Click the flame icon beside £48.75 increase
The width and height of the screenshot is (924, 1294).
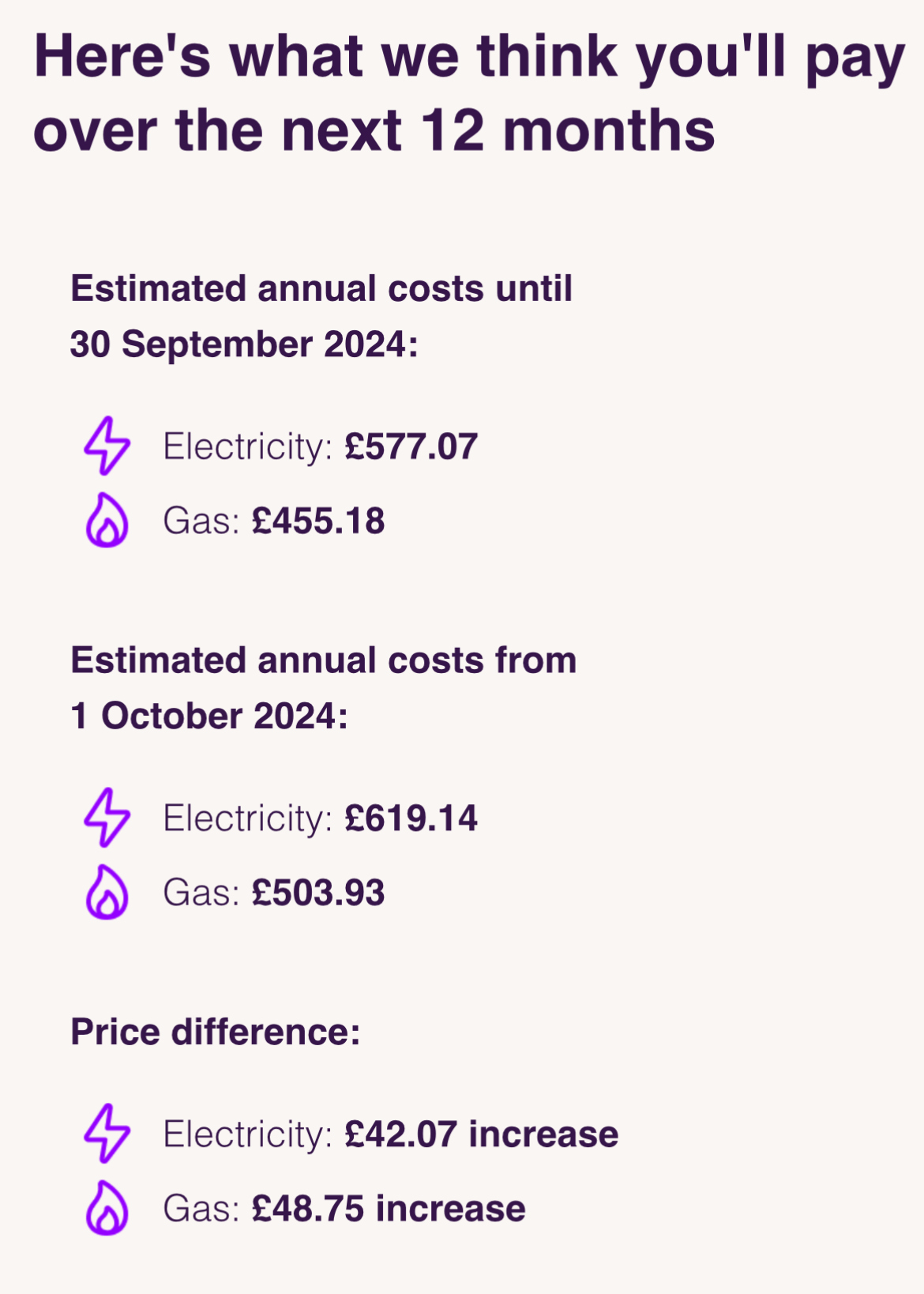click(107, 1208)
